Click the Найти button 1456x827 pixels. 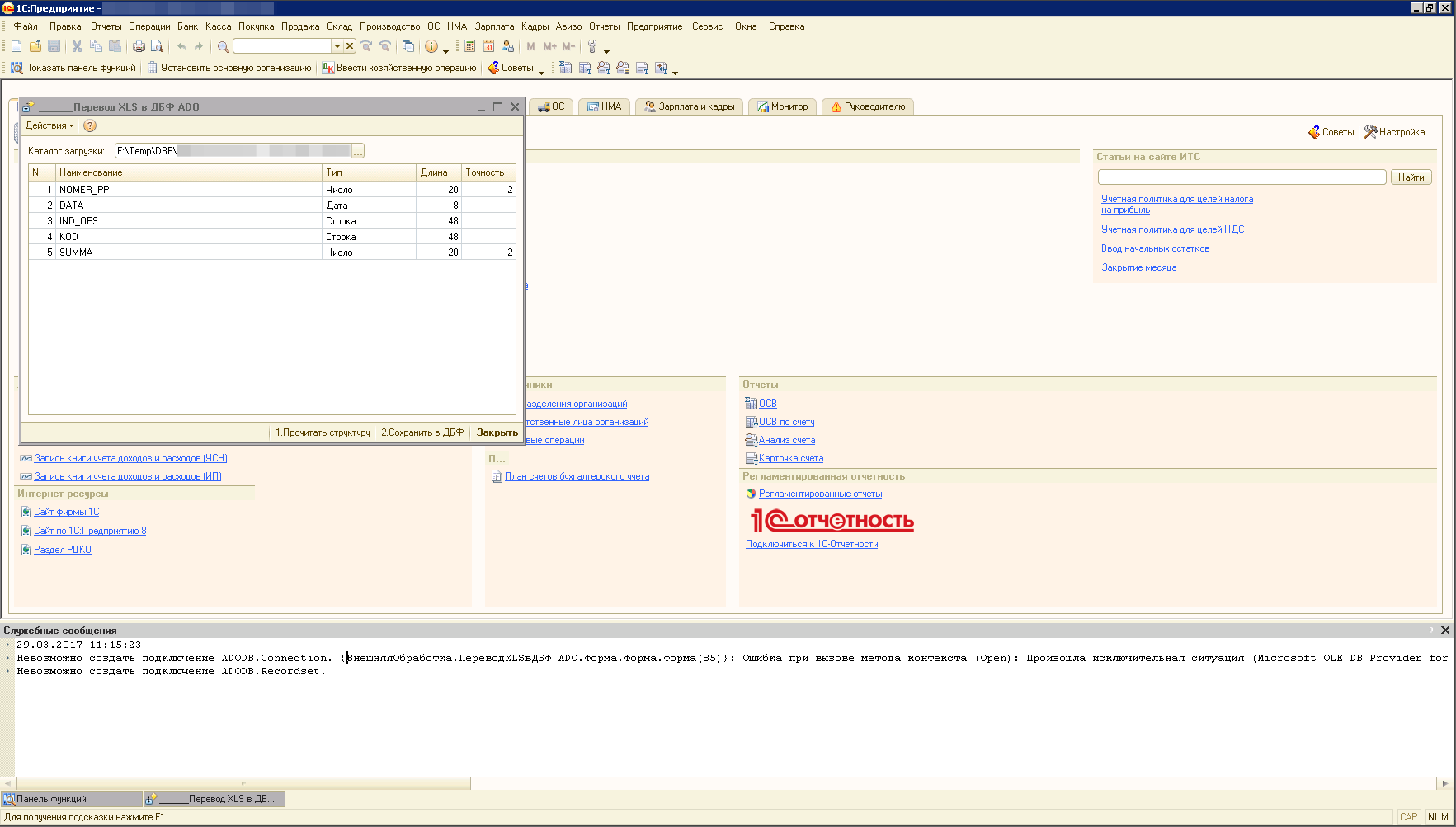tap(1411, 177)
